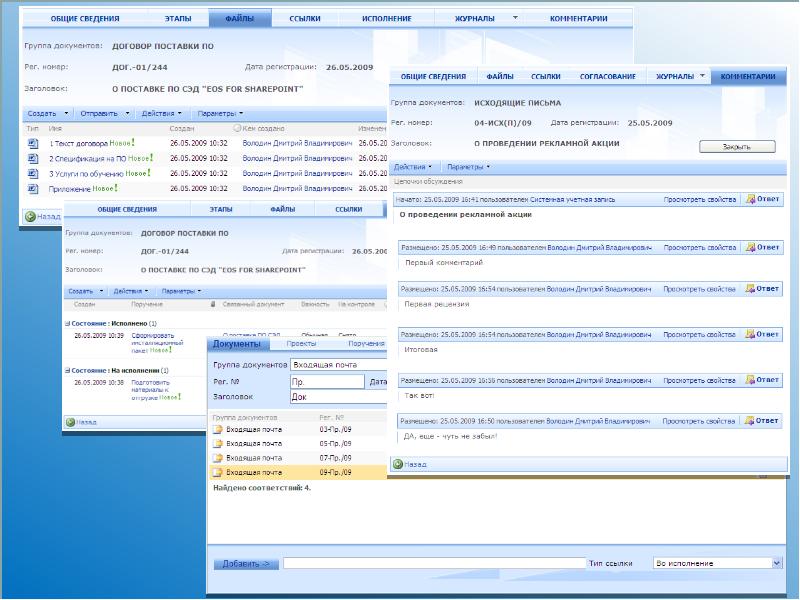800x600 pixels.
Task: Collapse the 'Состояние : На исполнении' group
Action: click(x=67, y=370)
